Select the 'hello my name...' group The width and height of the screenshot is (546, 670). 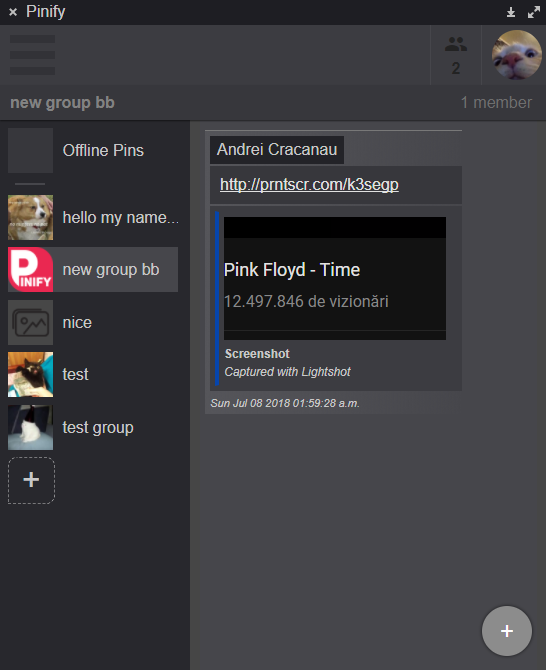point(93,217)
